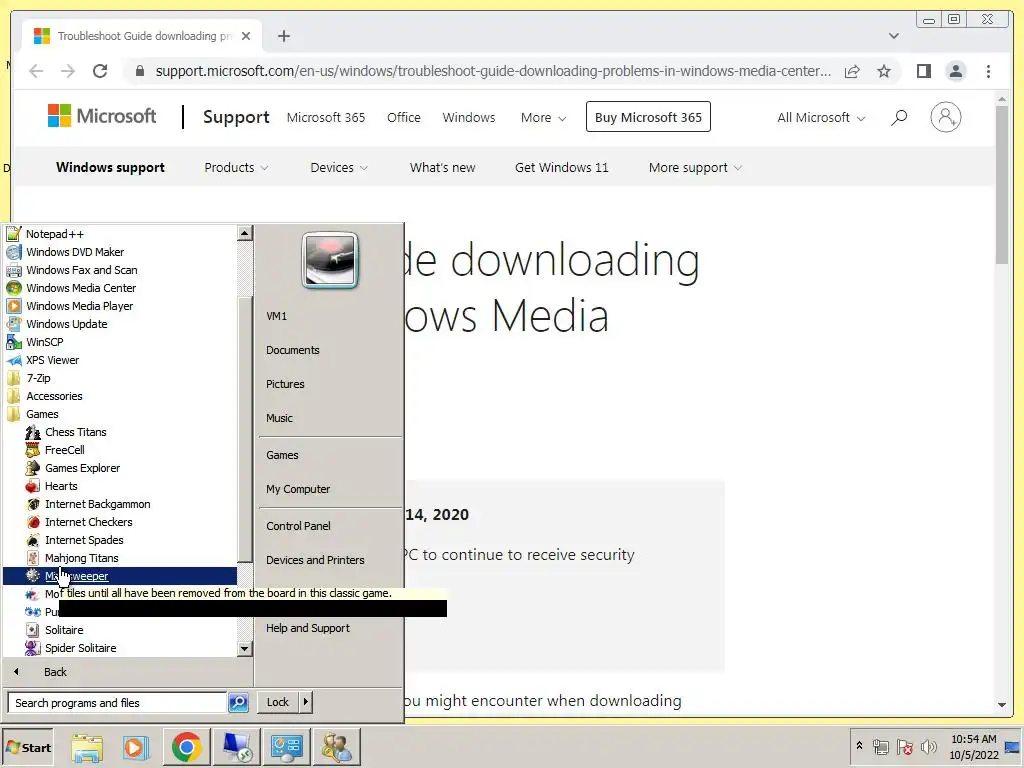Expand the Devices dropdown
The image size is (1024, 768).
pyautogui.click(x=339, y=168)
